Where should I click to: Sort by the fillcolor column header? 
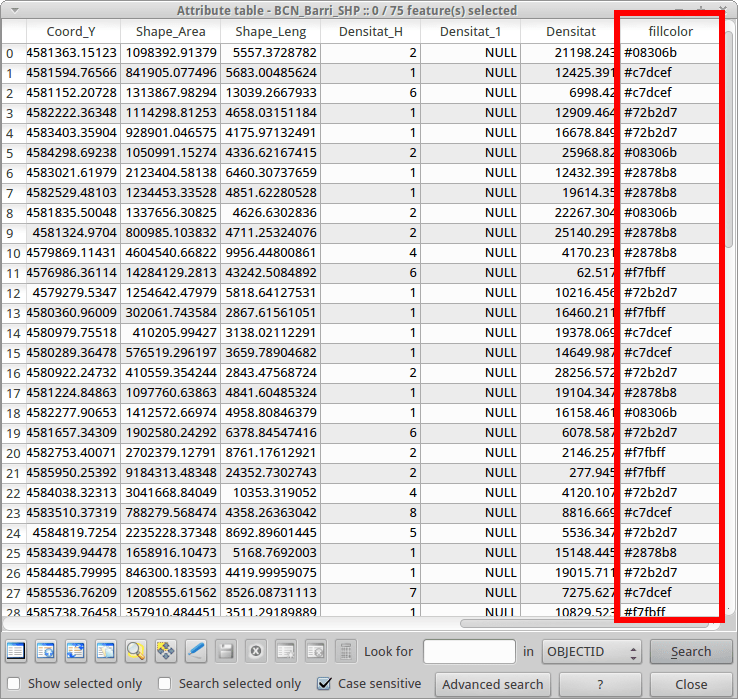(670, 32)
